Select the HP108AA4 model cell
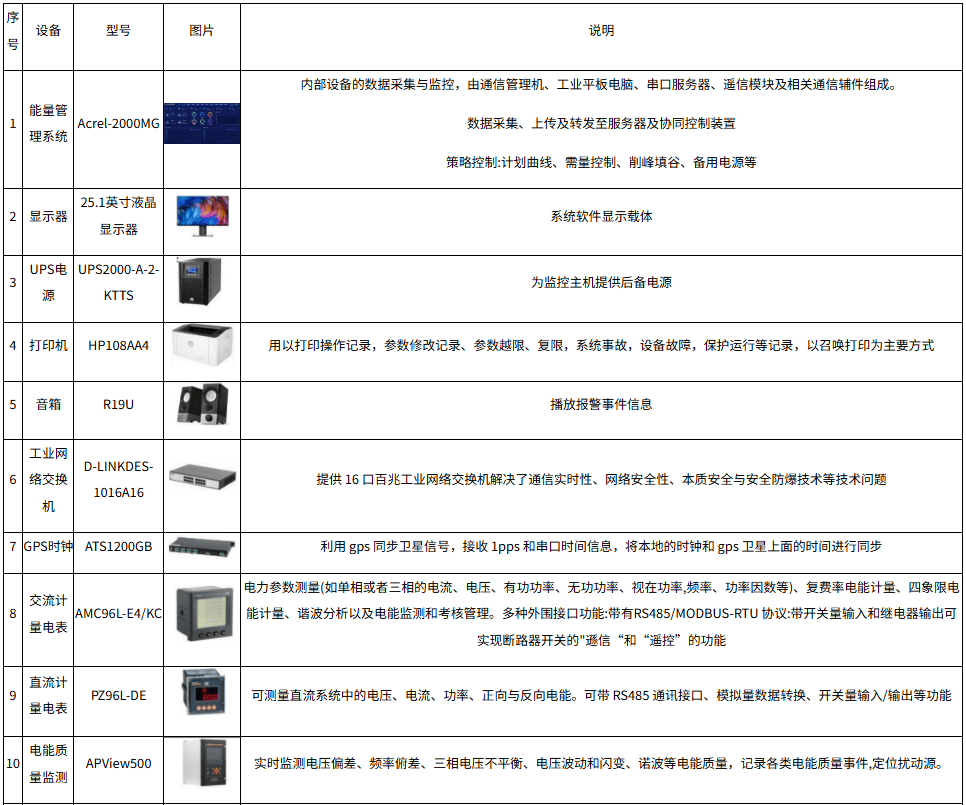Screen dimensions: 966x805 point(118,346)
